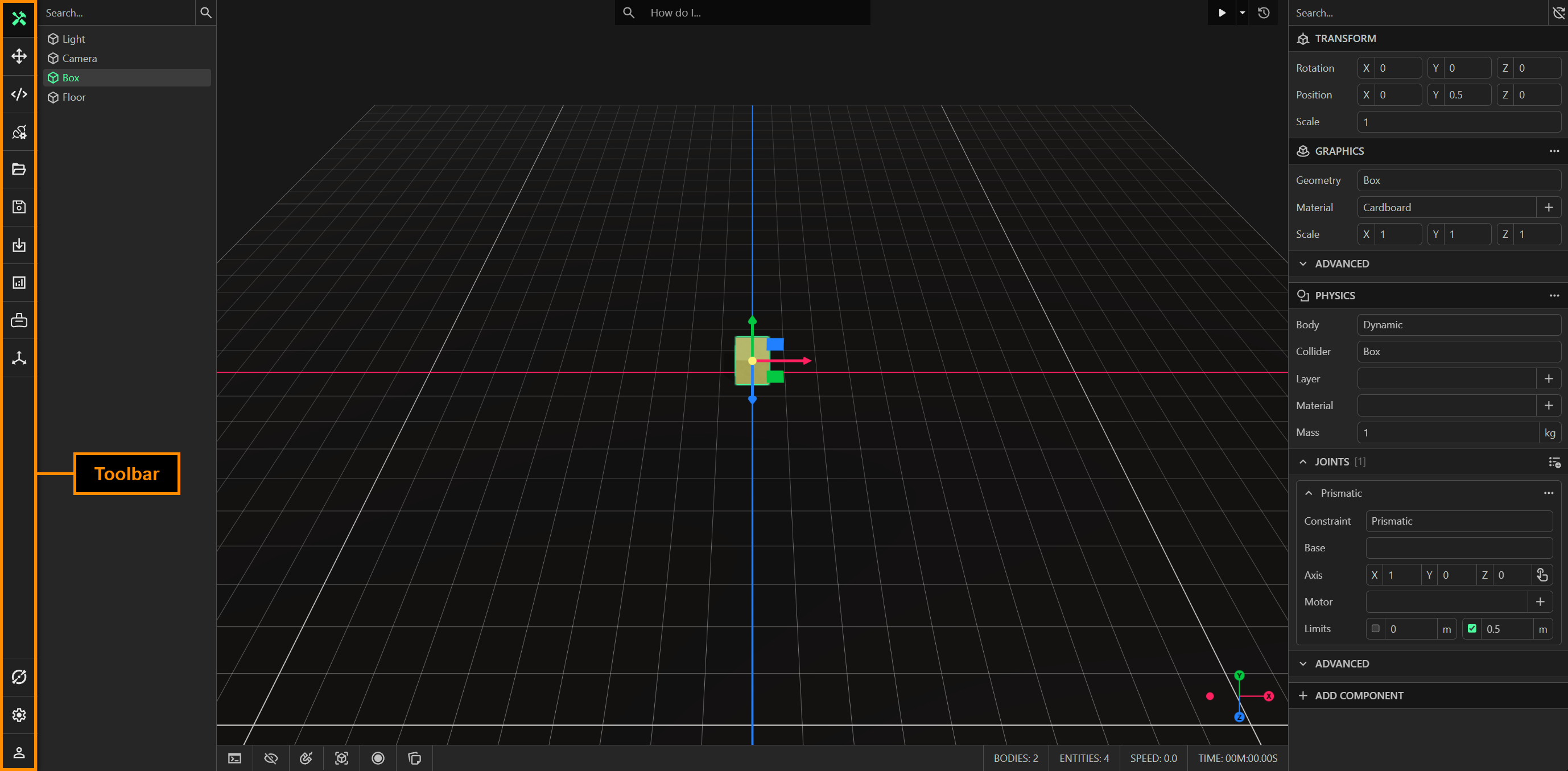Disable the upper Limits checkbox
The width and height of the screenshot is (1568, 771).
(x=1472, y=629)
